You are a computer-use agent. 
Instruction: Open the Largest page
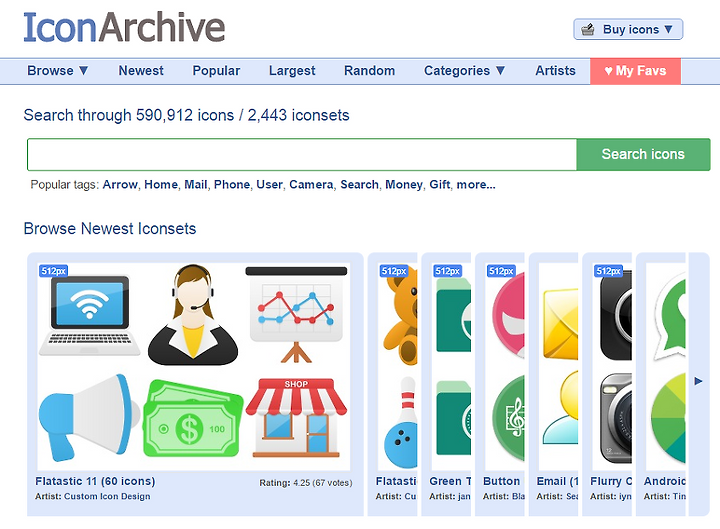[x=292, y=71]
